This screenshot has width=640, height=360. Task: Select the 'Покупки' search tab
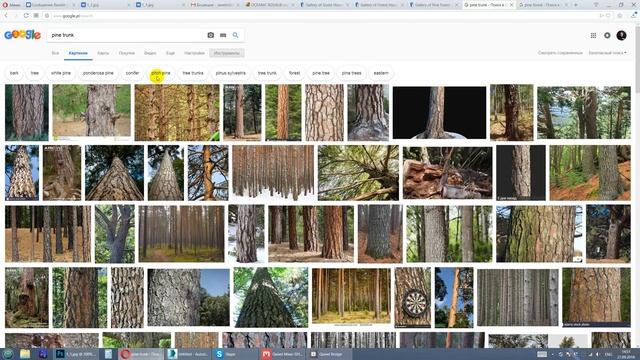(x=127, y=53)
